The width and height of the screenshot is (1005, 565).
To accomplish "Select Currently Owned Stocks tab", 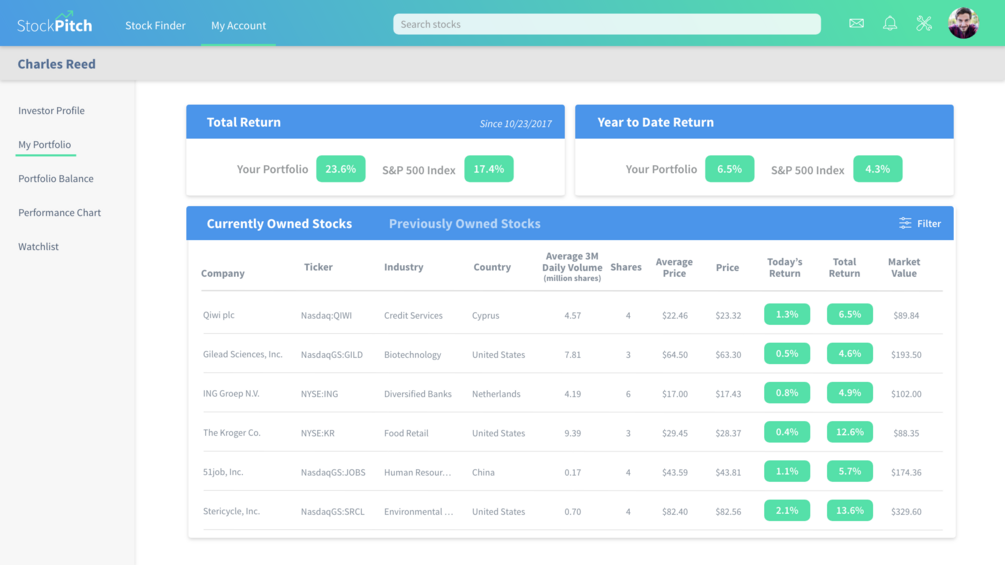I will pyautogui.click(x=279, y=224).
